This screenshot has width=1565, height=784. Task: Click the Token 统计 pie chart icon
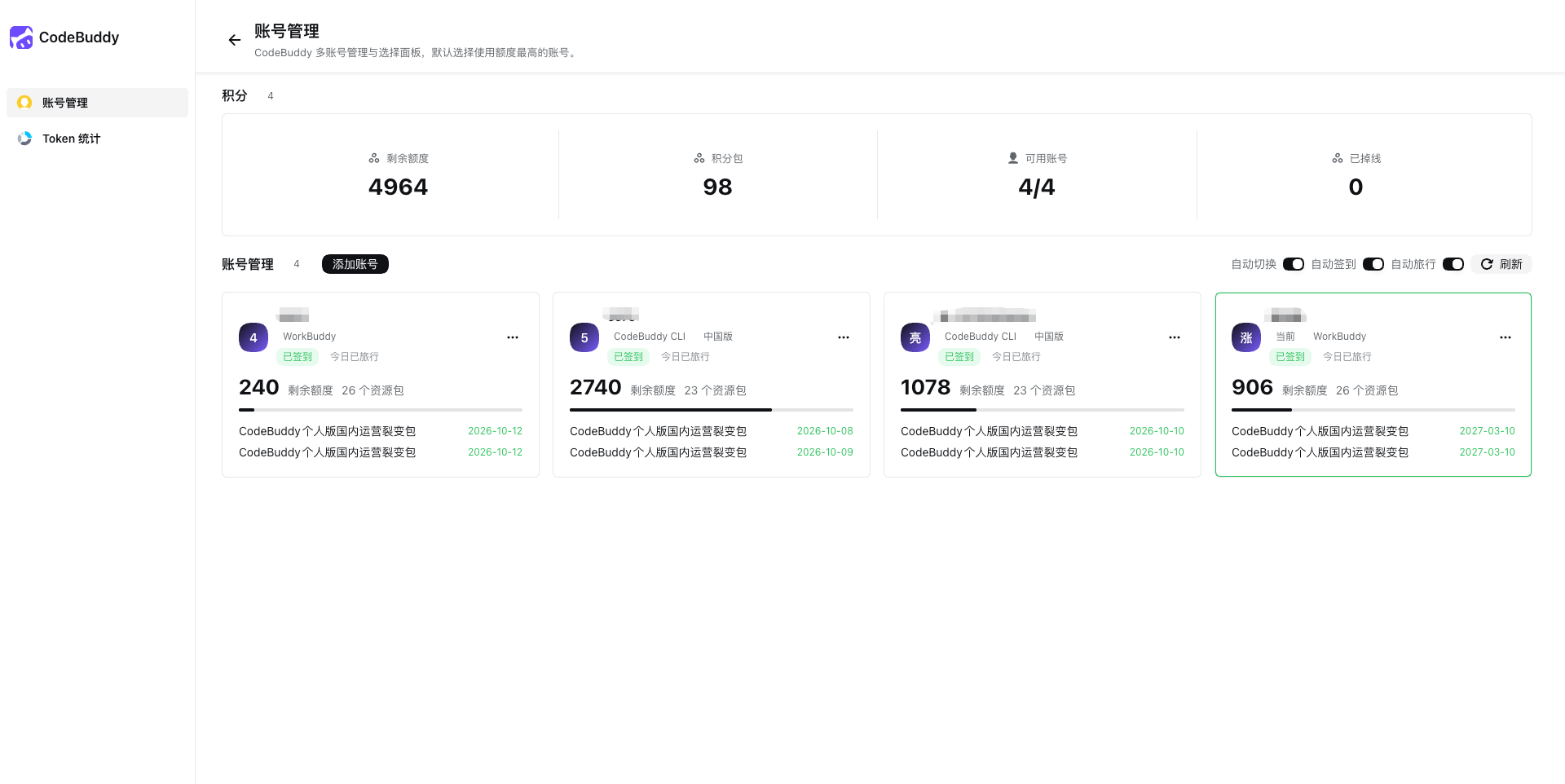[24, 139]
